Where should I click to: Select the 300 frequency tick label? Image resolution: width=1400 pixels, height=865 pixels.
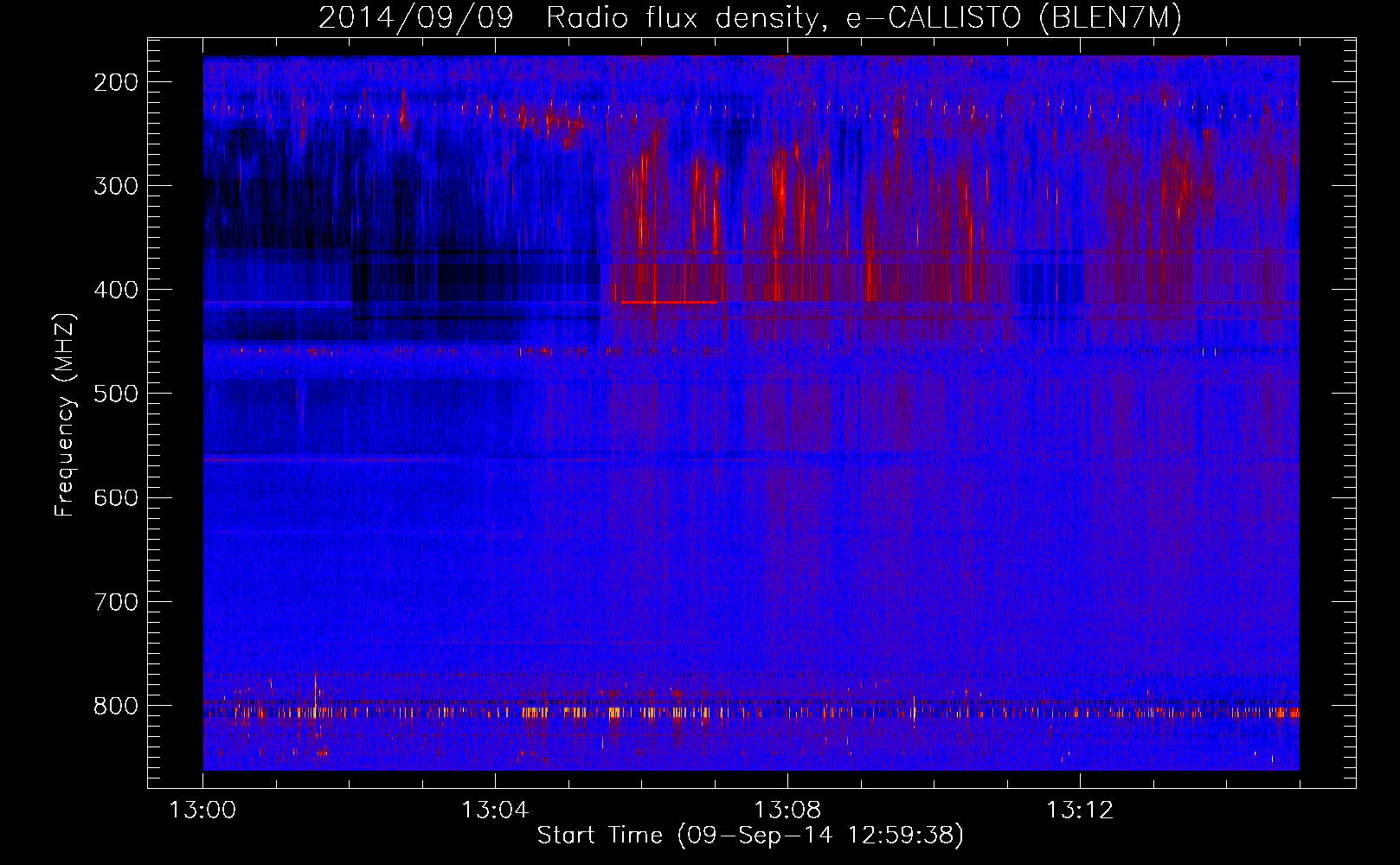click(x=115, y=186)
